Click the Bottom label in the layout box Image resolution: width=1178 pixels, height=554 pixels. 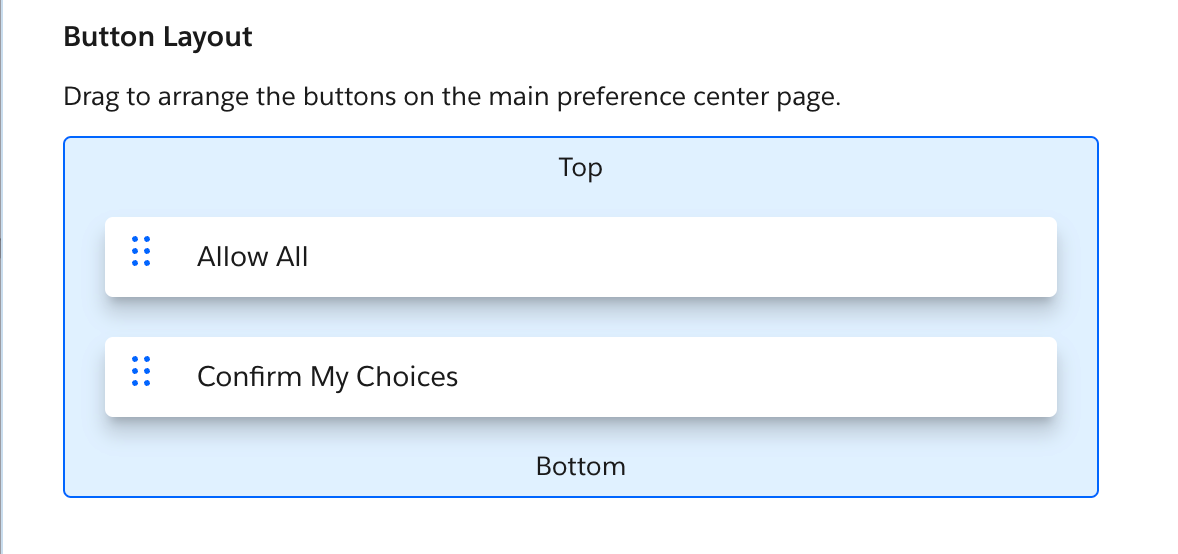click(580, 466)
